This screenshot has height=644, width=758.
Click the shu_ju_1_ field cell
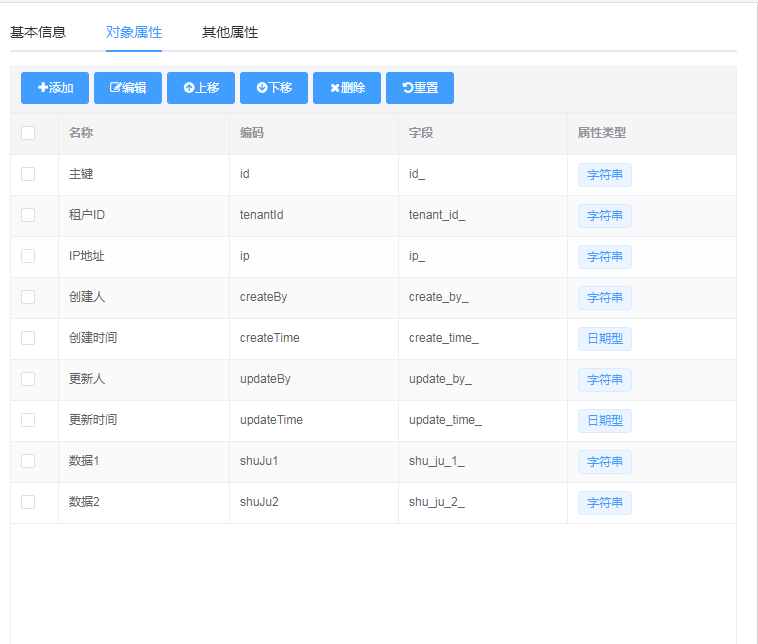[x=436, y=461]
